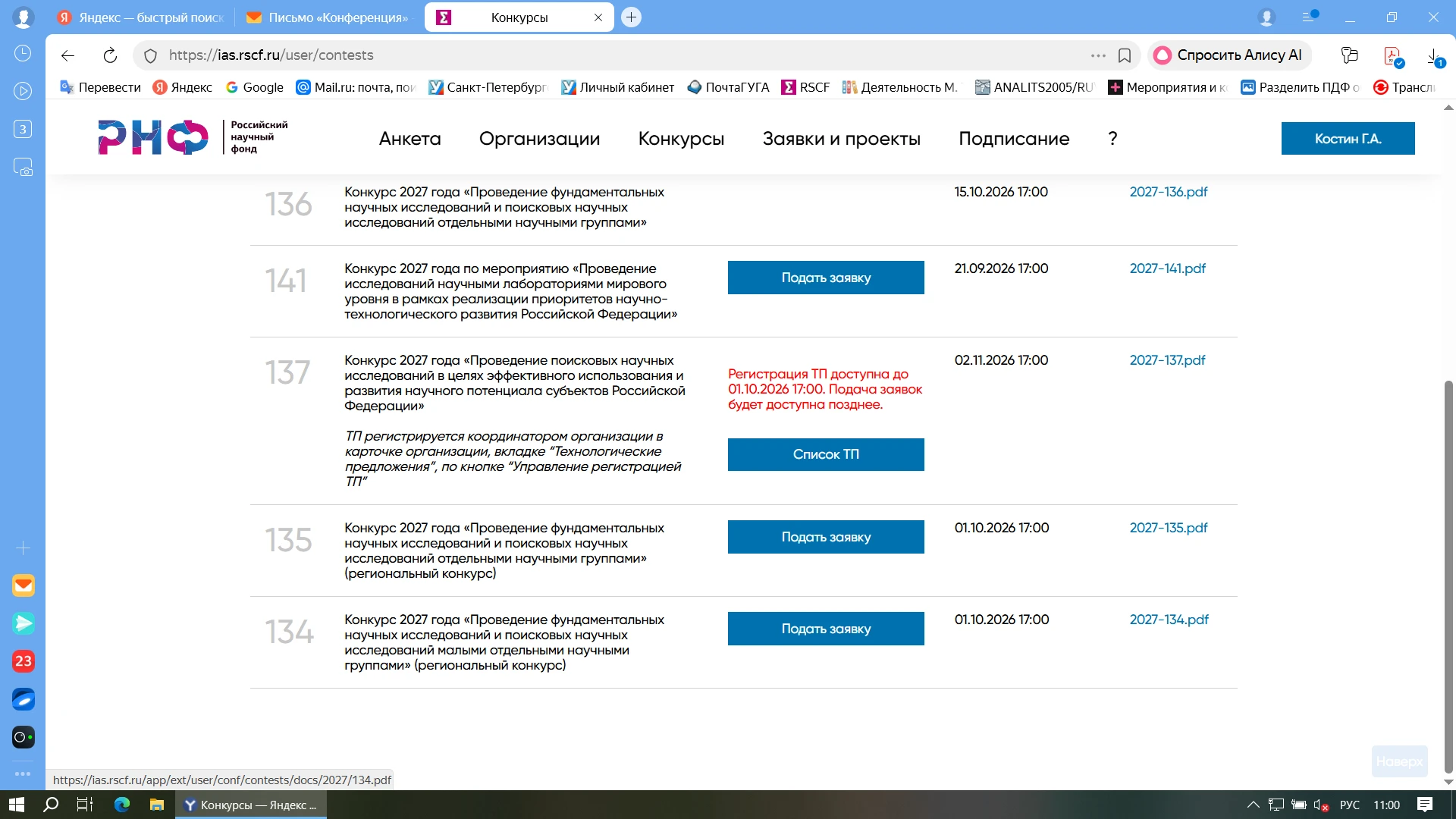The height and width of the screenshot is (819, 1456).
Task: Open the Список ТП list
Action: (826, 454)
